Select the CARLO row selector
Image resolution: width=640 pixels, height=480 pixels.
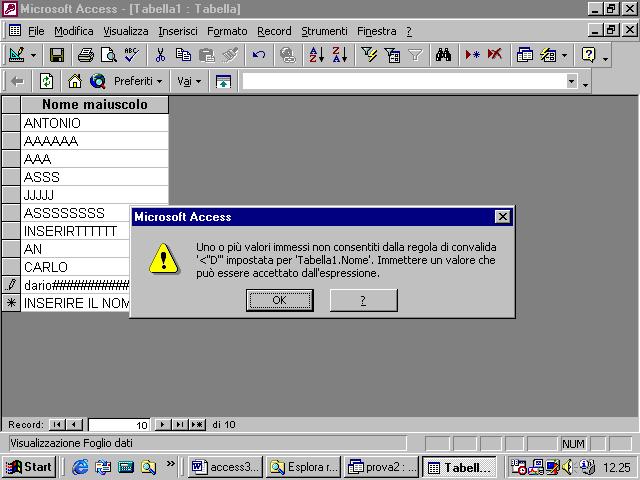[11, 267]
